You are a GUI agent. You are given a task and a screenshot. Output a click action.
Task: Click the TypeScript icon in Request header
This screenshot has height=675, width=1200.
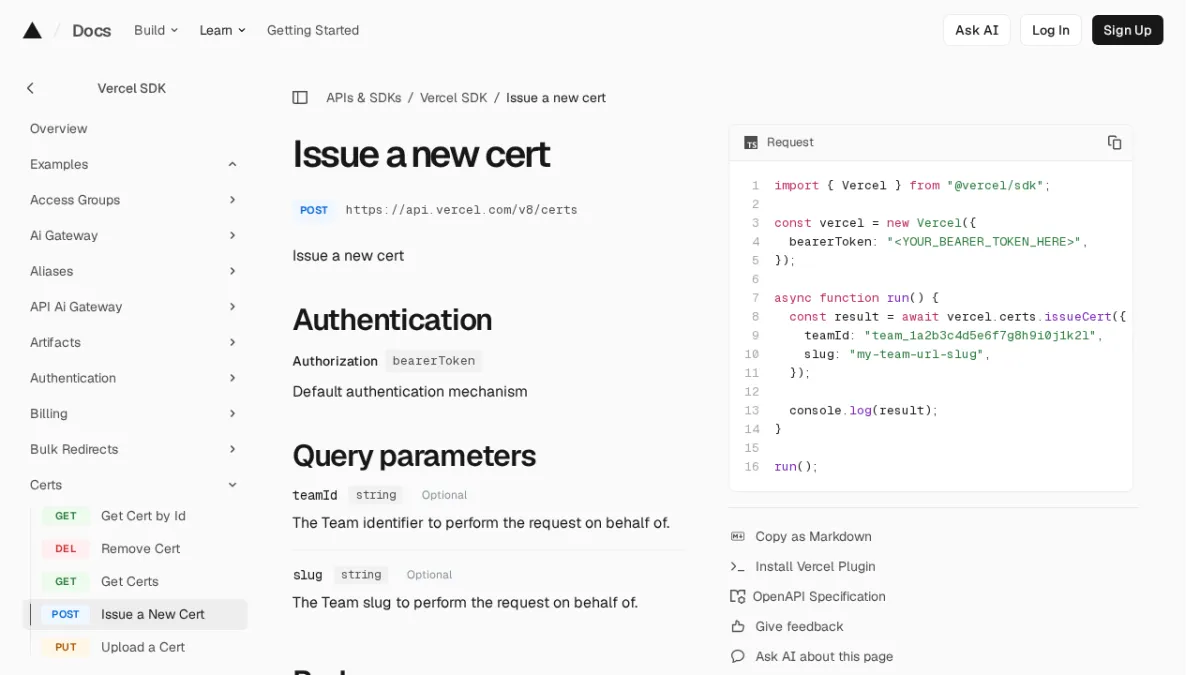click(x=751, y=143)
